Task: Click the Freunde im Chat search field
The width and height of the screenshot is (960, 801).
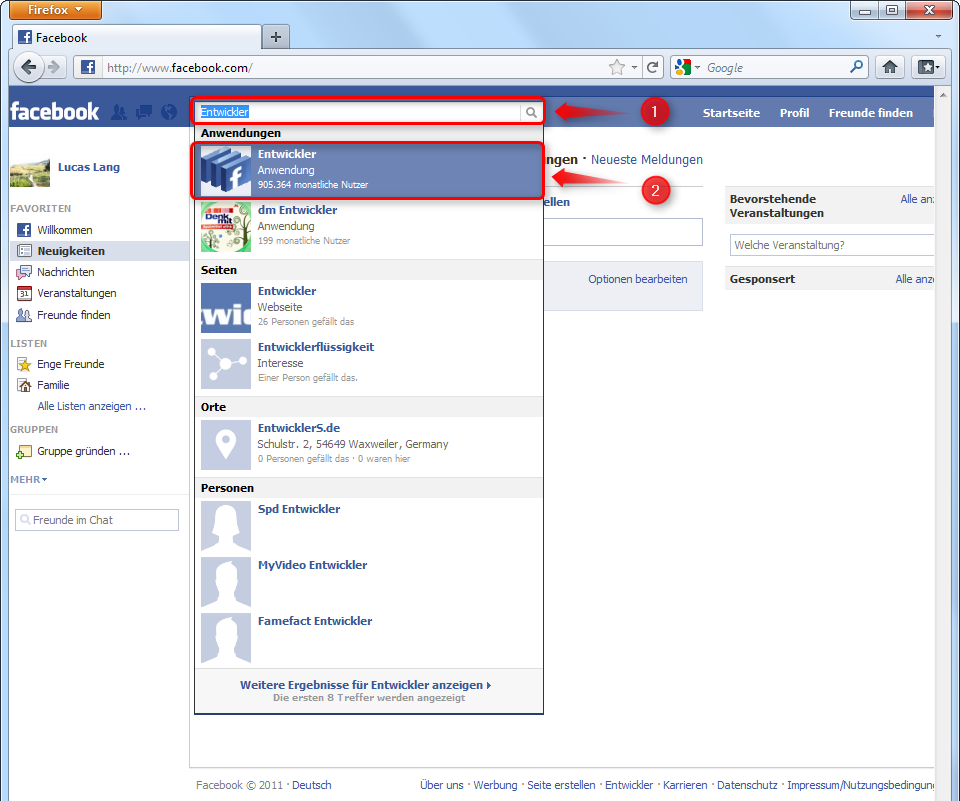Action: click(97, 520)
